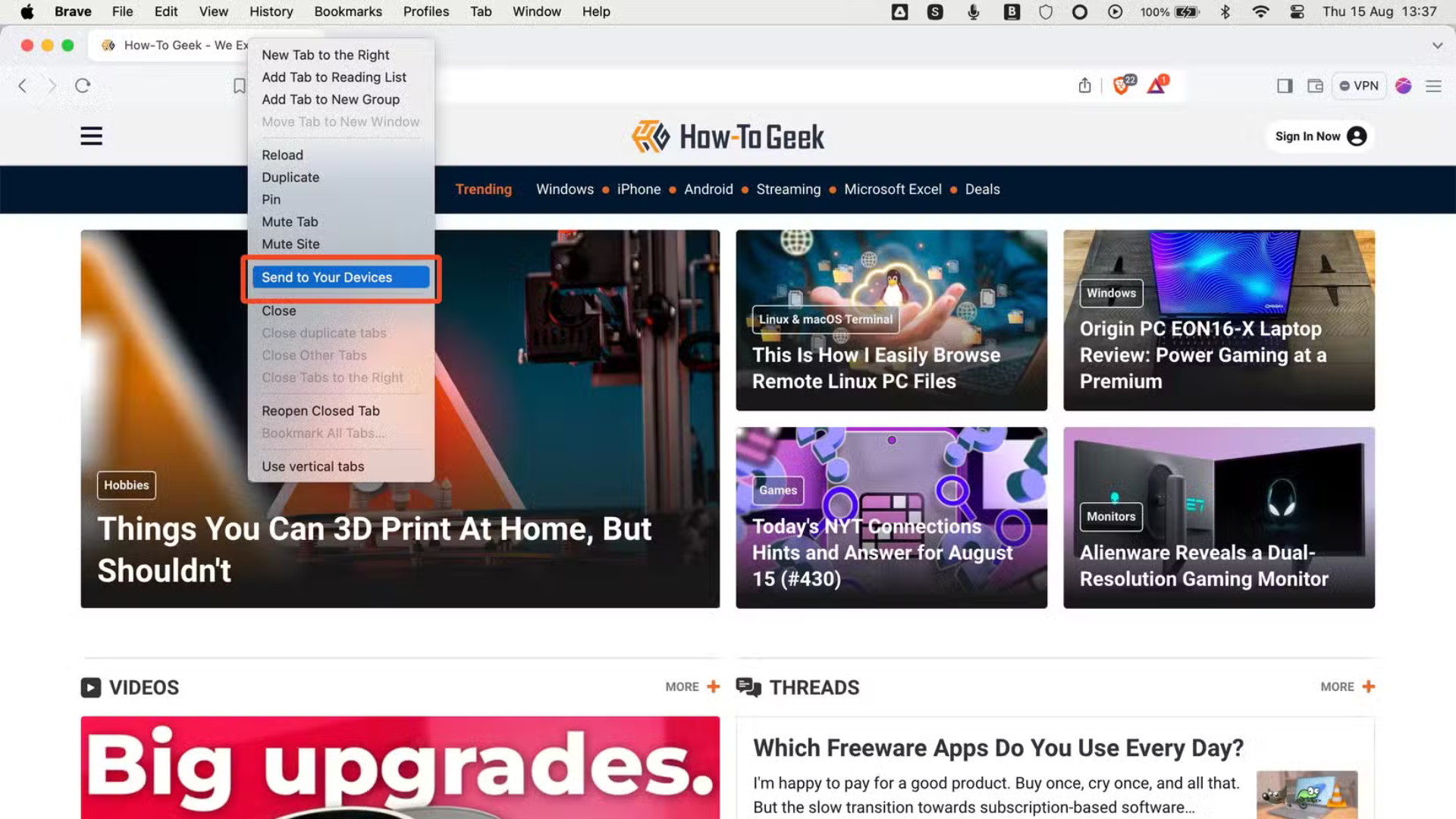Toggle the browser sidebar panel
The height and width of the screenshot is (819, 1456).
[x=1284, y=86]
